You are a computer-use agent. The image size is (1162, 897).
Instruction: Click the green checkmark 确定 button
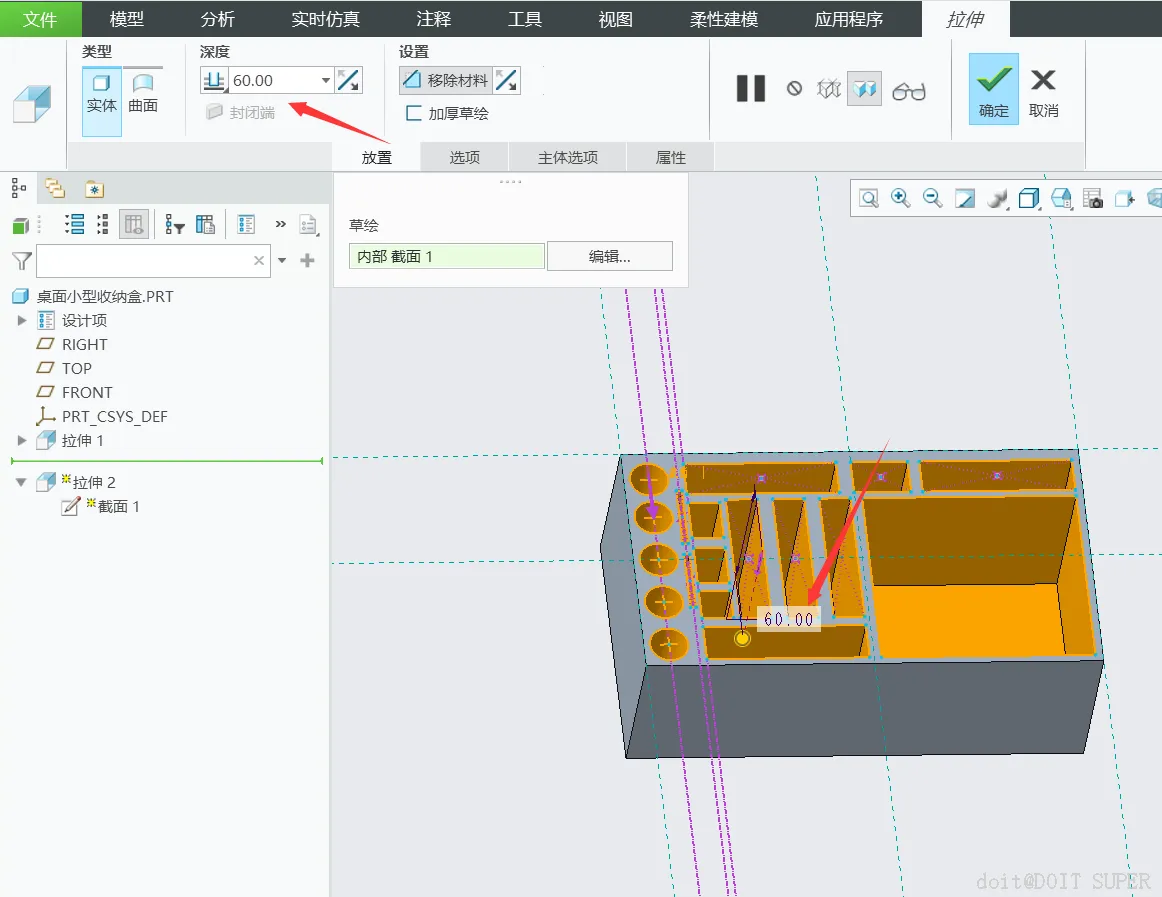(993, 89)
